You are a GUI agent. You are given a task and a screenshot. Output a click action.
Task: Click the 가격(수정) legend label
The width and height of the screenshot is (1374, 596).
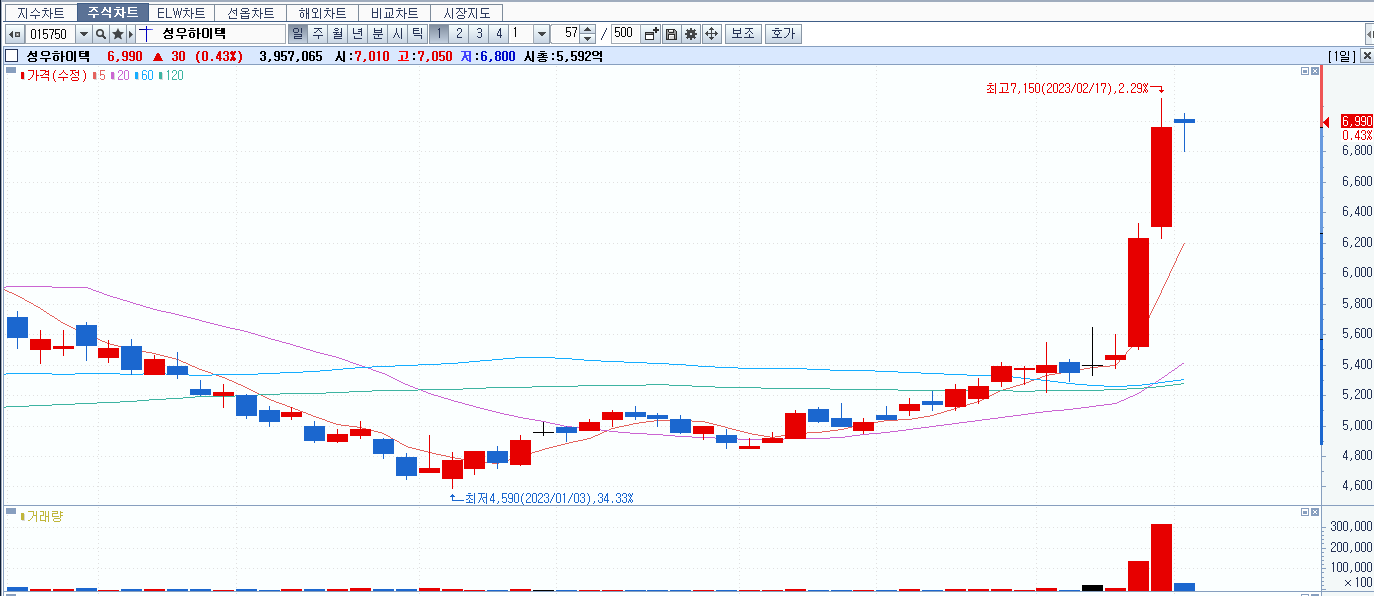pos(58,74)
